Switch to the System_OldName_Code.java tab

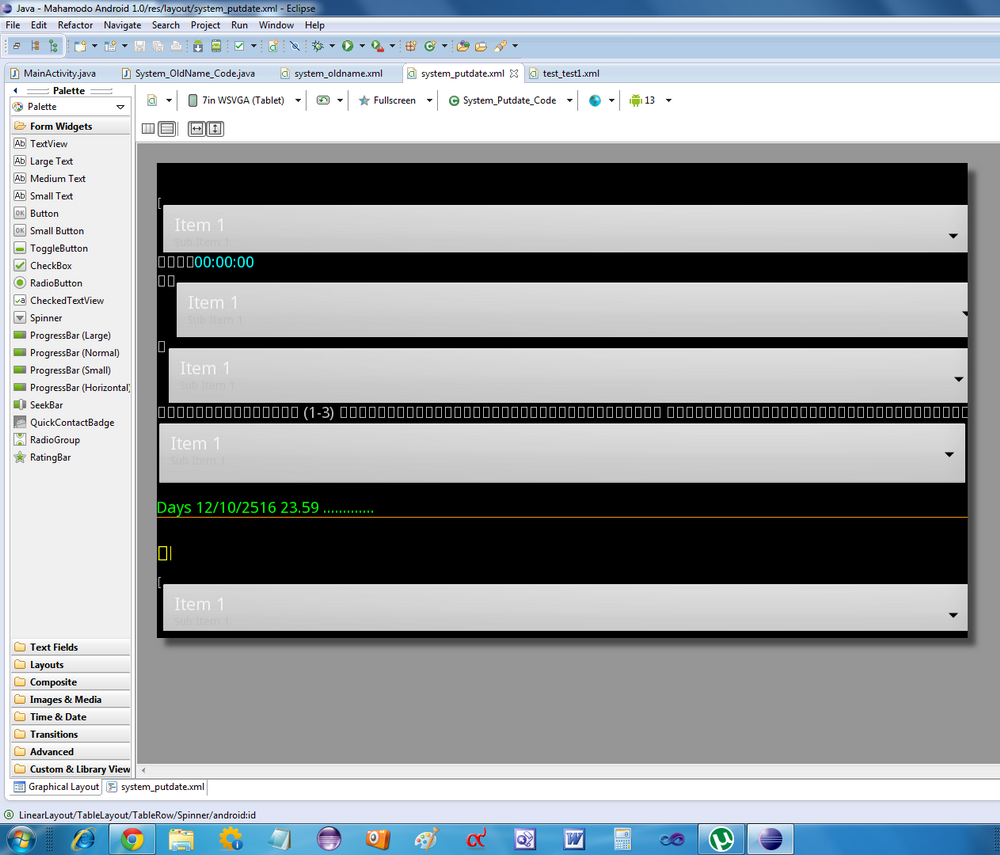[x=189, y=73]
